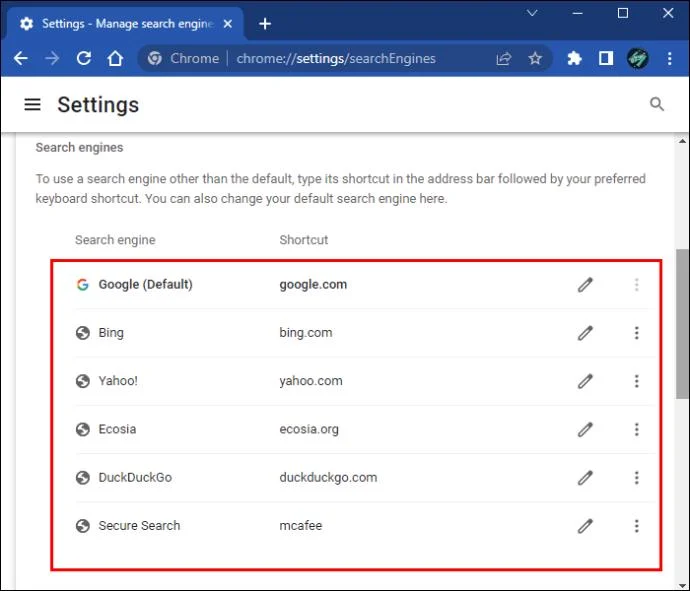Viewport: 690px width, 591px height.
Task: Toggle the side panel icon
Action: tap(606, 58)
